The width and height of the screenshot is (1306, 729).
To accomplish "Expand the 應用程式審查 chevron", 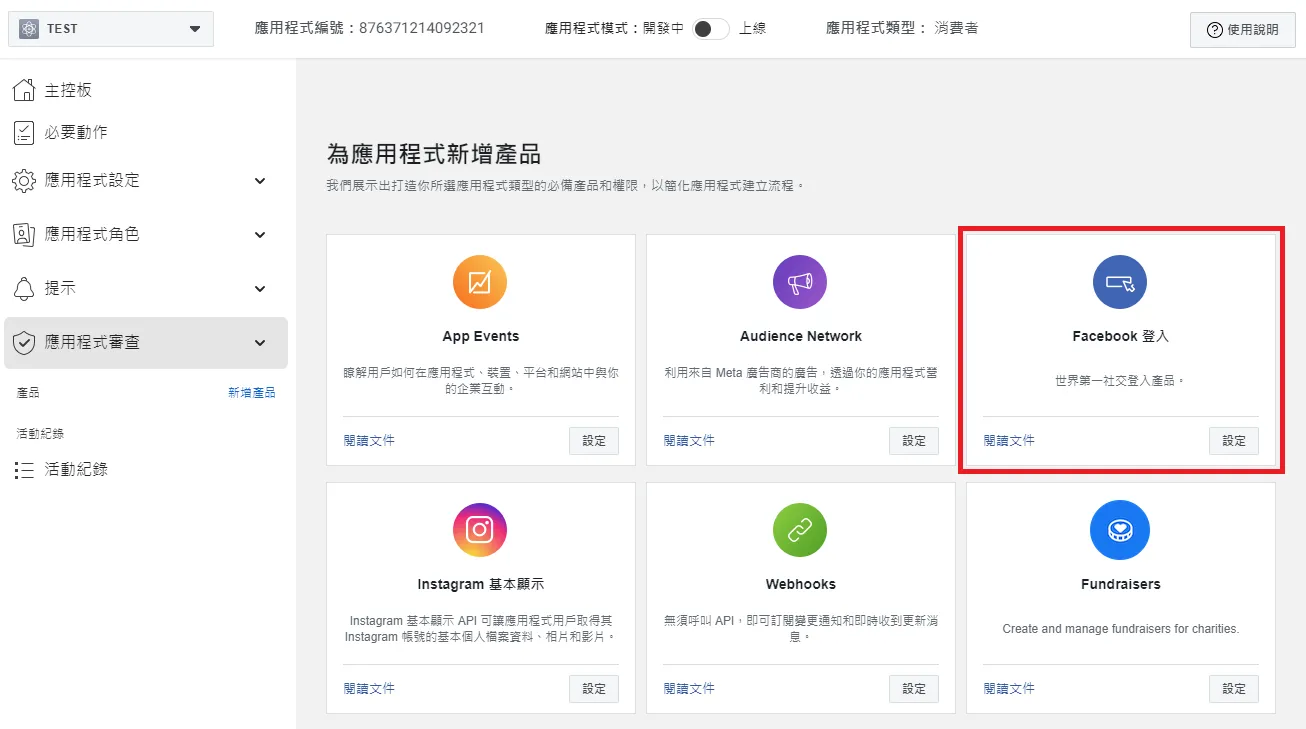I will [260, 343].
